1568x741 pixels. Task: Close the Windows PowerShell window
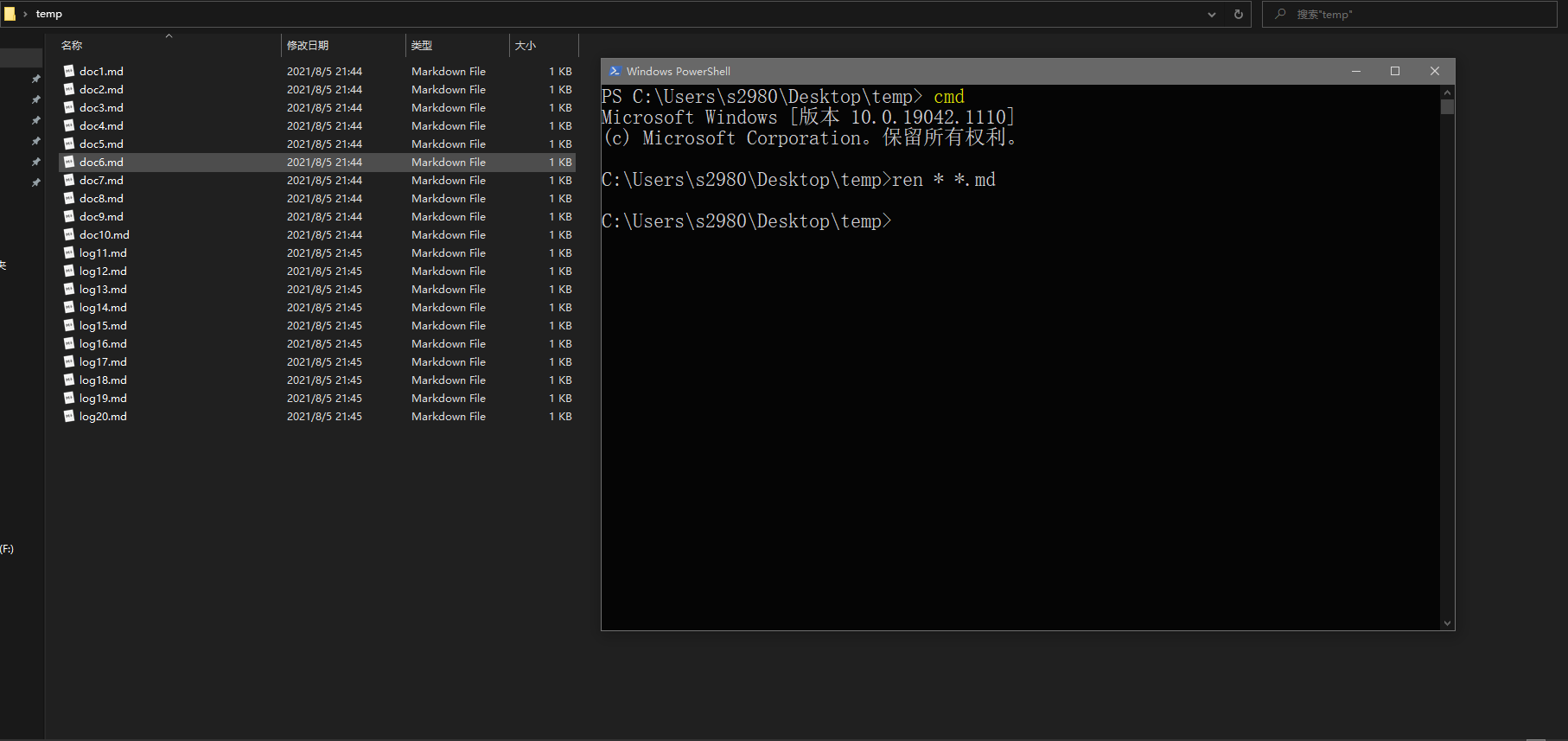(x=1435, y=71)
